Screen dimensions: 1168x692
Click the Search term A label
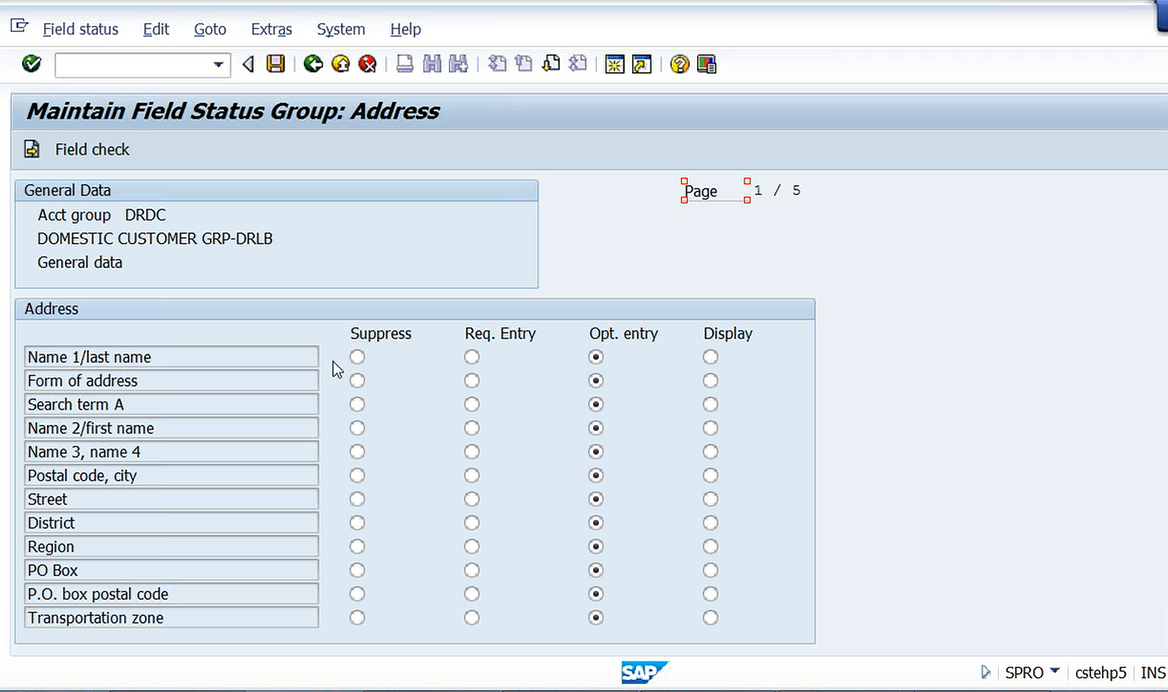[171, 404]
